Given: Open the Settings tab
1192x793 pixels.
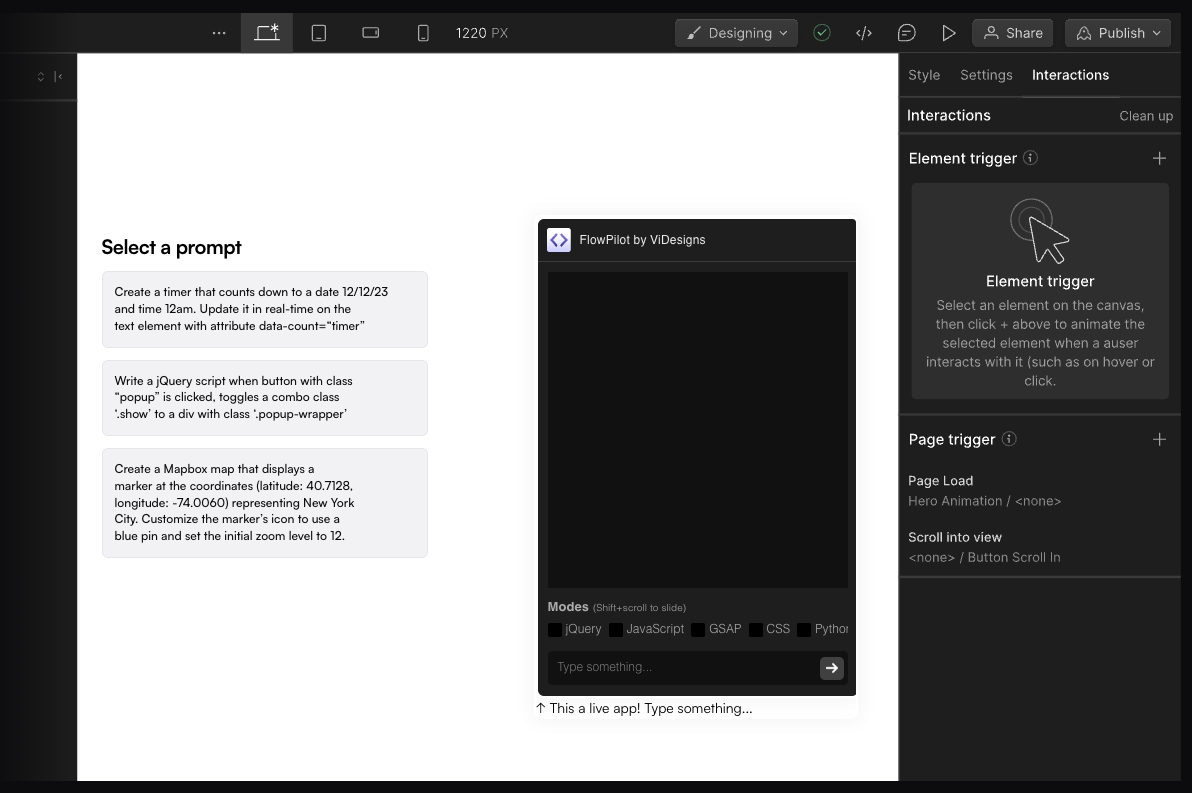Looking at the screenshot, I should (x=986, y=74).
